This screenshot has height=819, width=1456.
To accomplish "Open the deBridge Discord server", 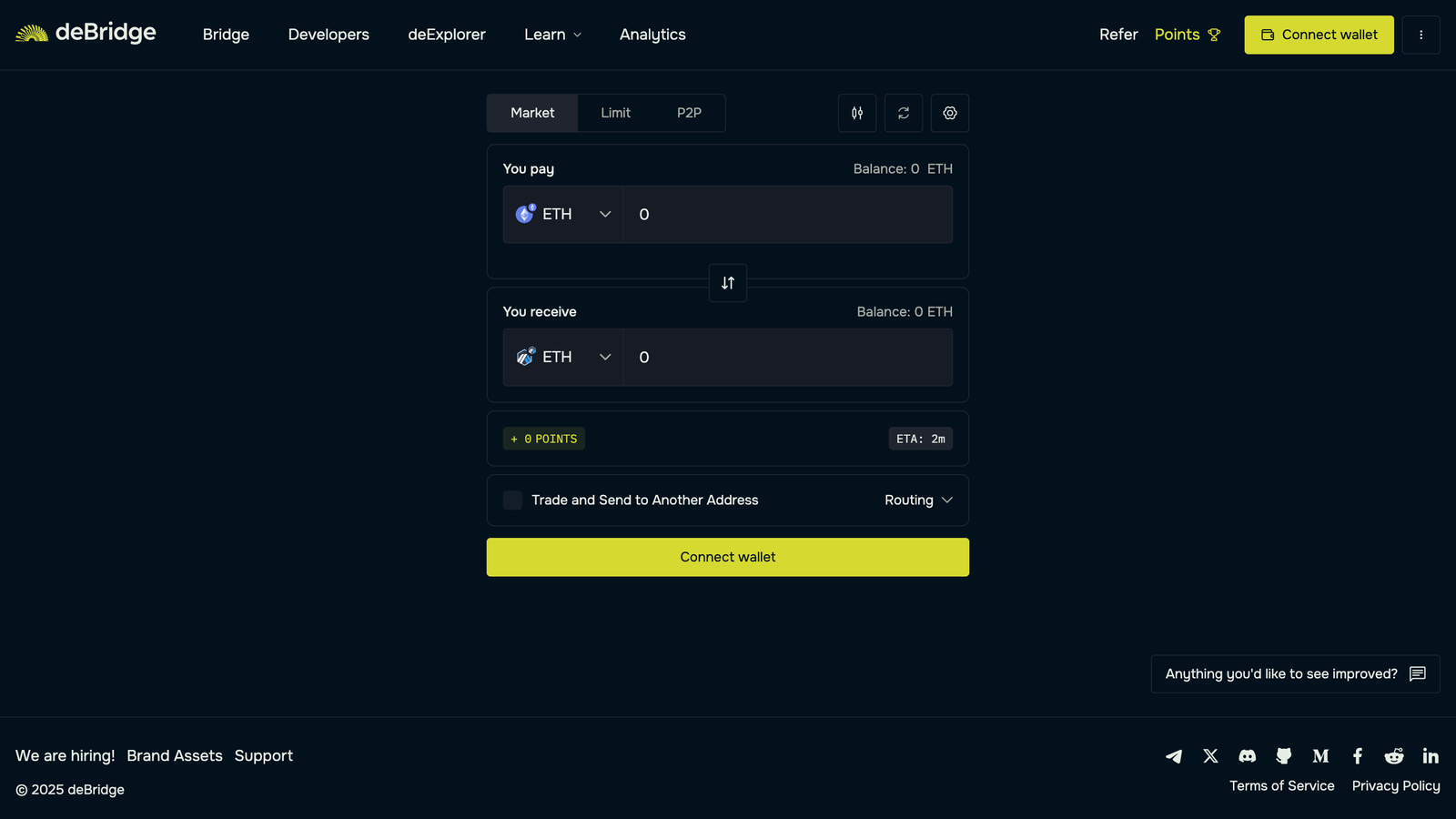I will pyautogui.click(x=1247, y=755).
